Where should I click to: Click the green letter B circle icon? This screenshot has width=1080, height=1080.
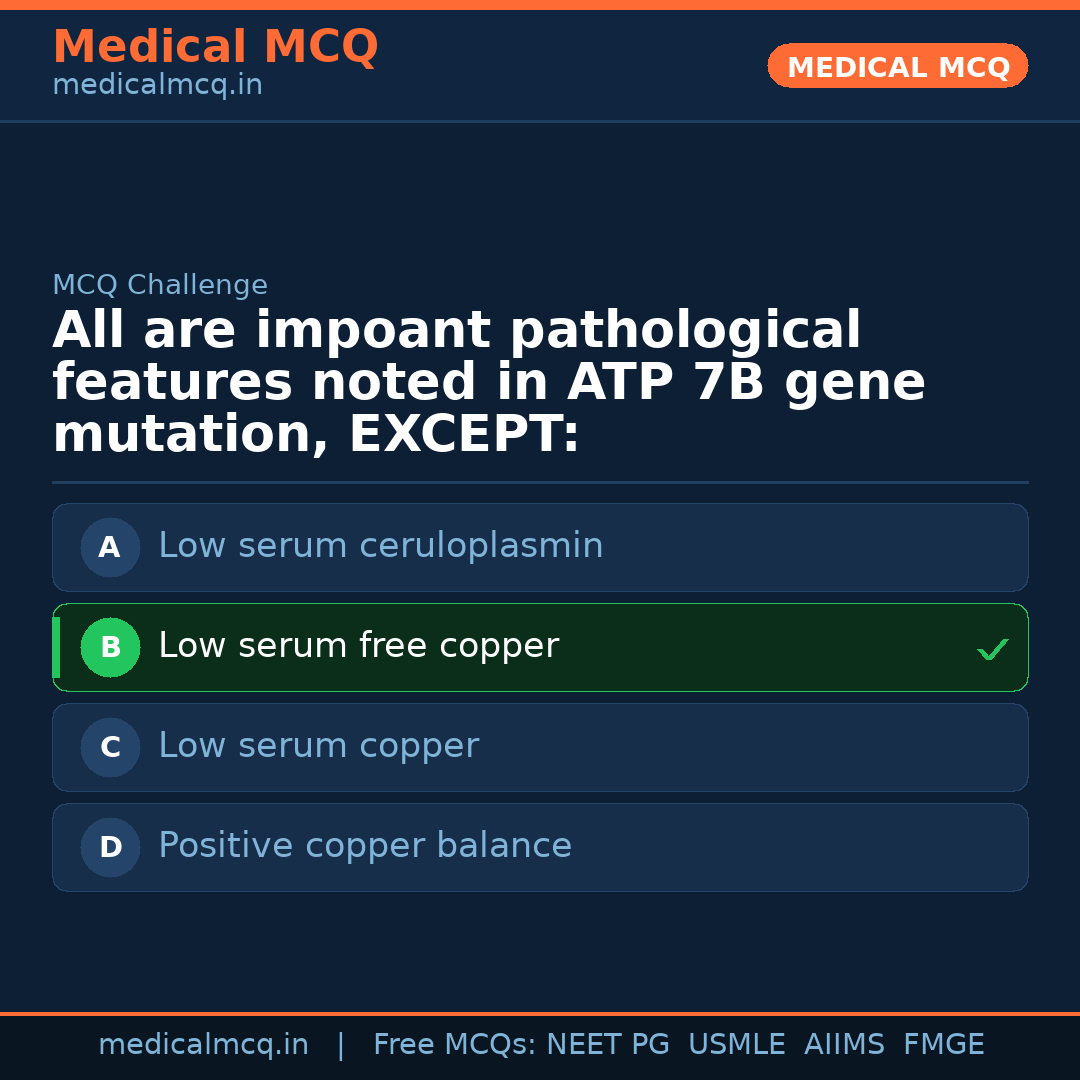point(110,647)
